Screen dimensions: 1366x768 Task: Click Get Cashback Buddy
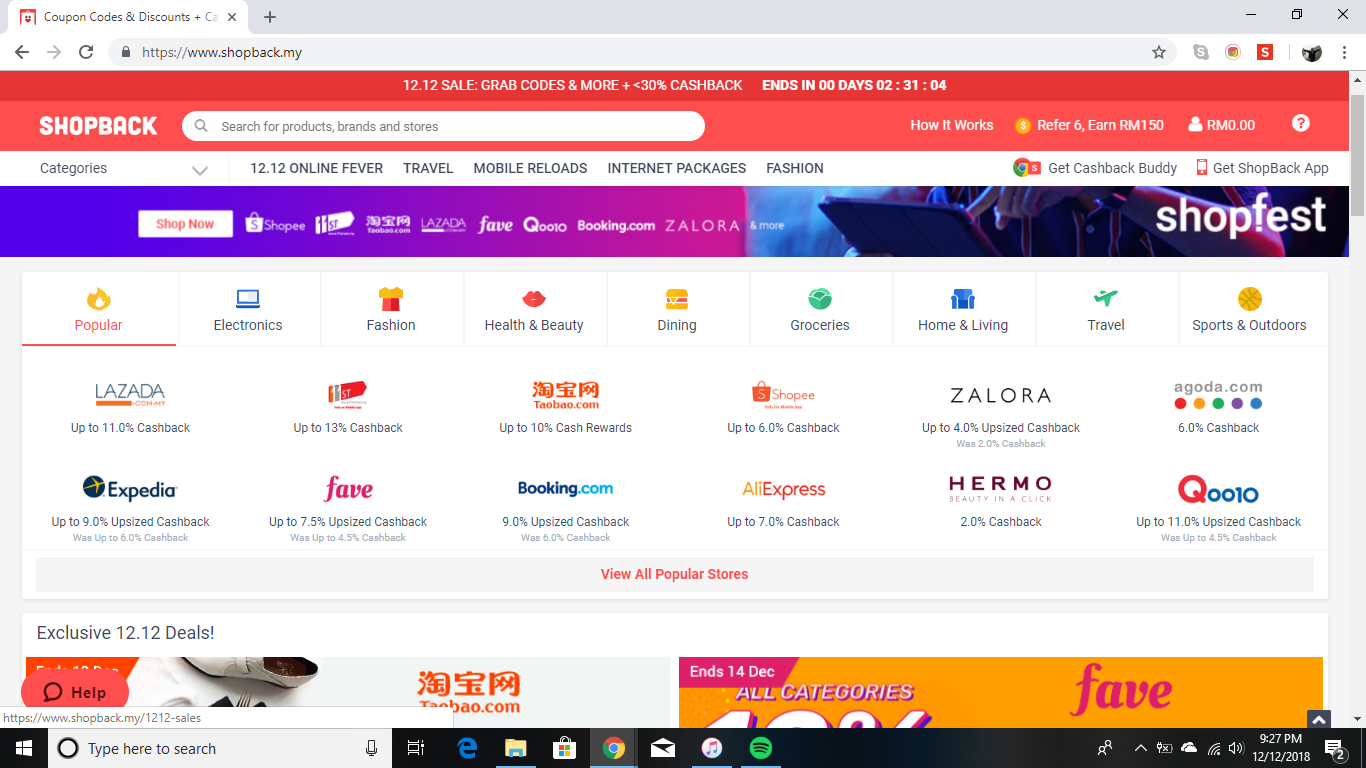[1095, 168]
